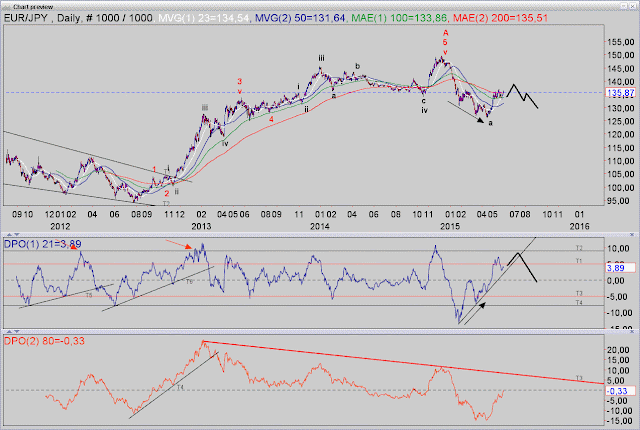The image size is (640, 430).
Task: Click the black wave label 'c' on the price chart
Action: pos(424,101)
